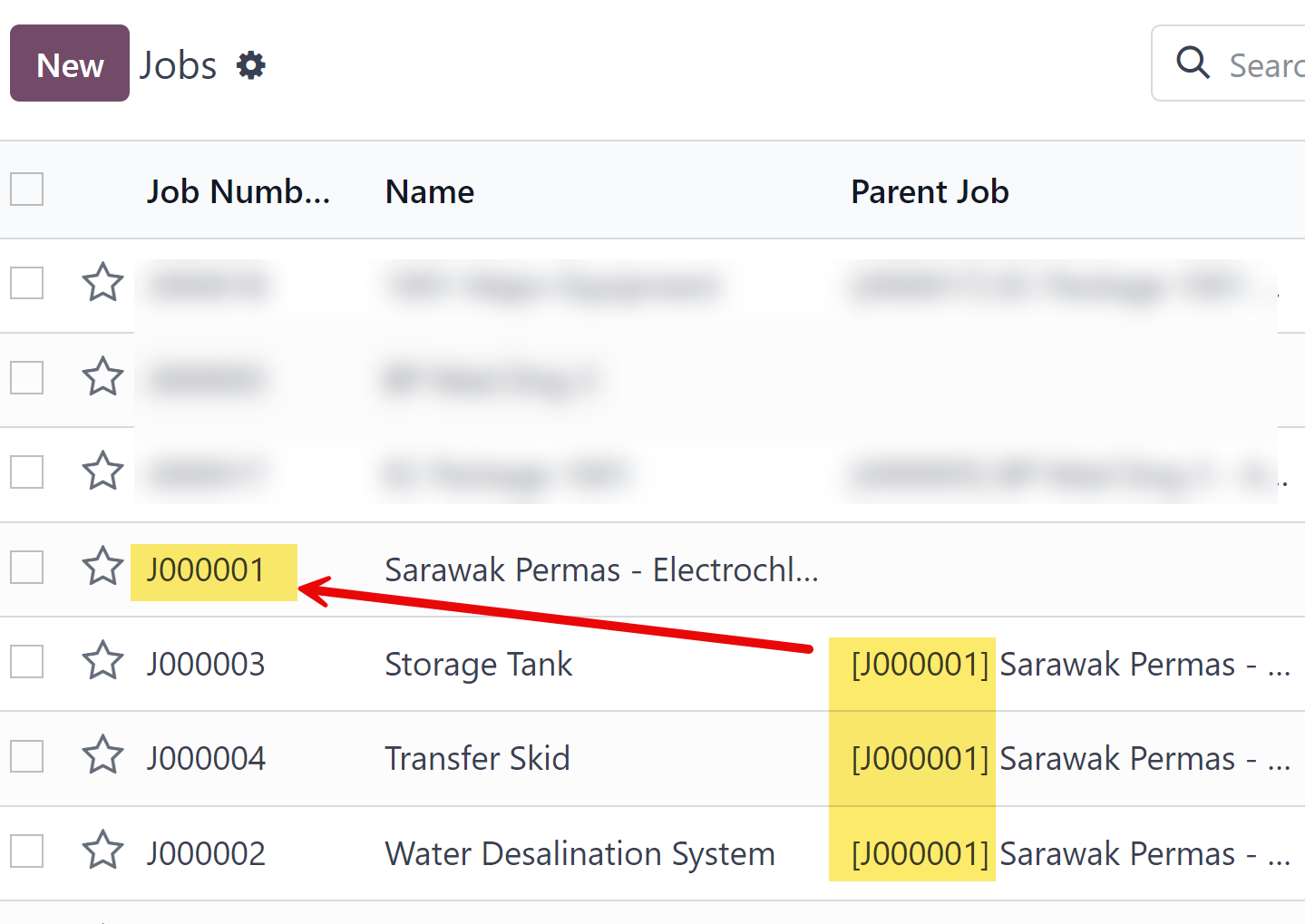Star the first blurred job row

tap(102, 282)
